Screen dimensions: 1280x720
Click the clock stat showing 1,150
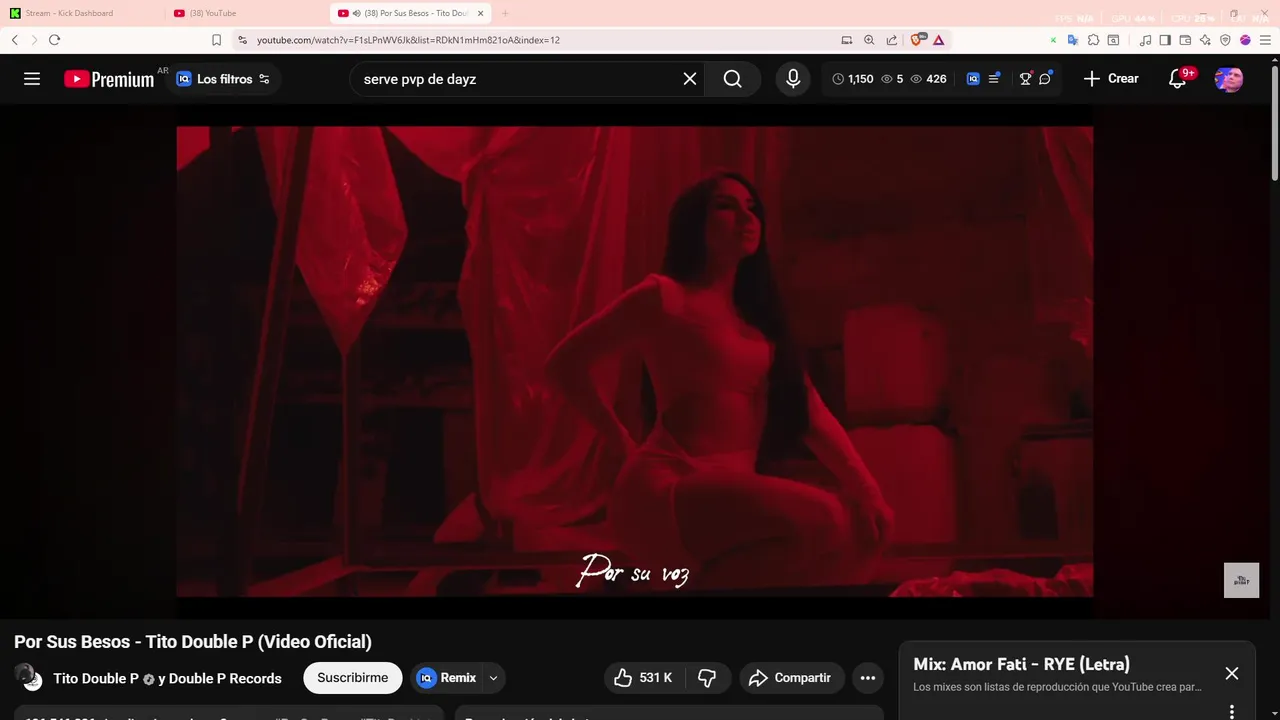coord(853,79)
